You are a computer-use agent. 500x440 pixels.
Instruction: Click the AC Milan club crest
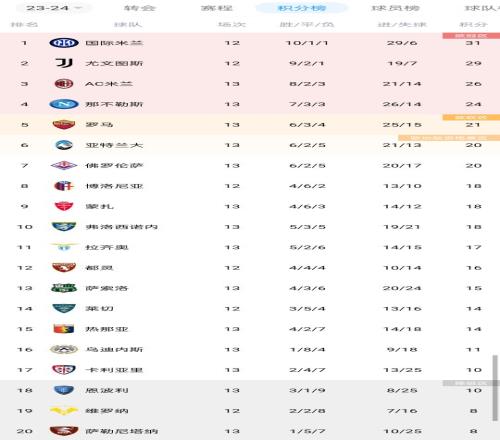(x=64, y=84)
